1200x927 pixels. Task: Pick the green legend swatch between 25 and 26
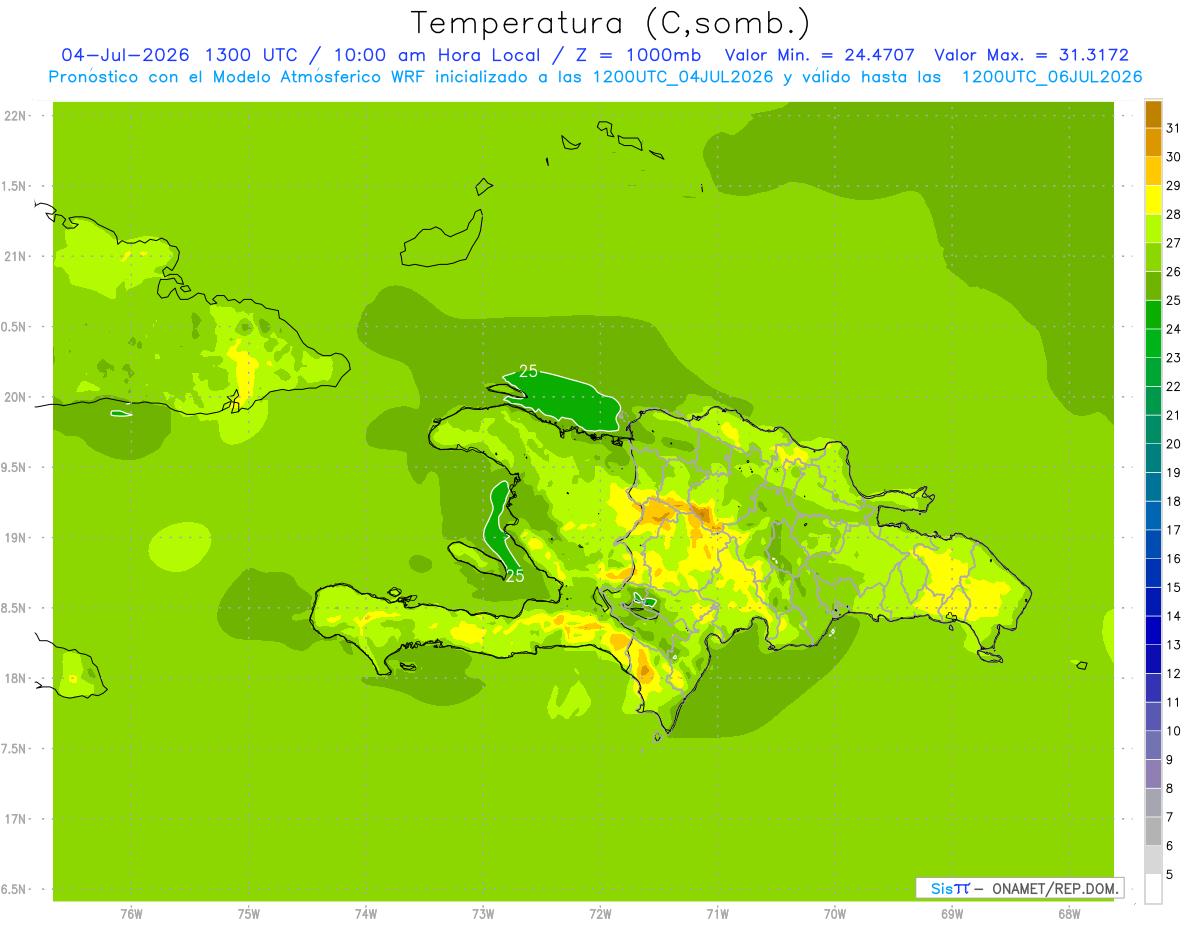click(1153, 286)
